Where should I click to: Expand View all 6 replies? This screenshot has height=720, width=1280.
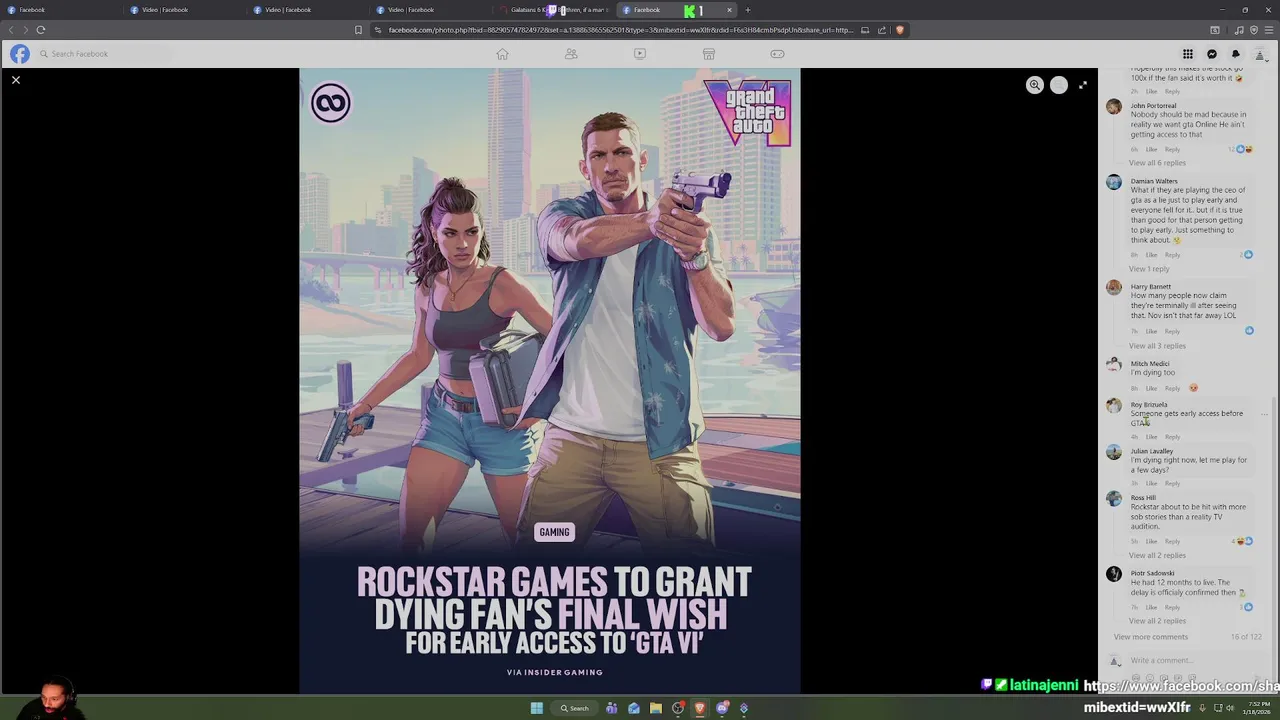(1157, 163)
